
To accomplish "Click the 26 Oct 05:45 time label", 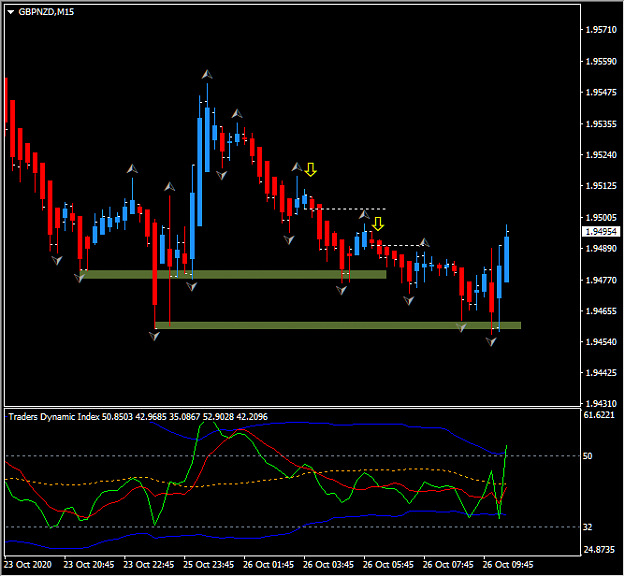I will coord(388,565).
